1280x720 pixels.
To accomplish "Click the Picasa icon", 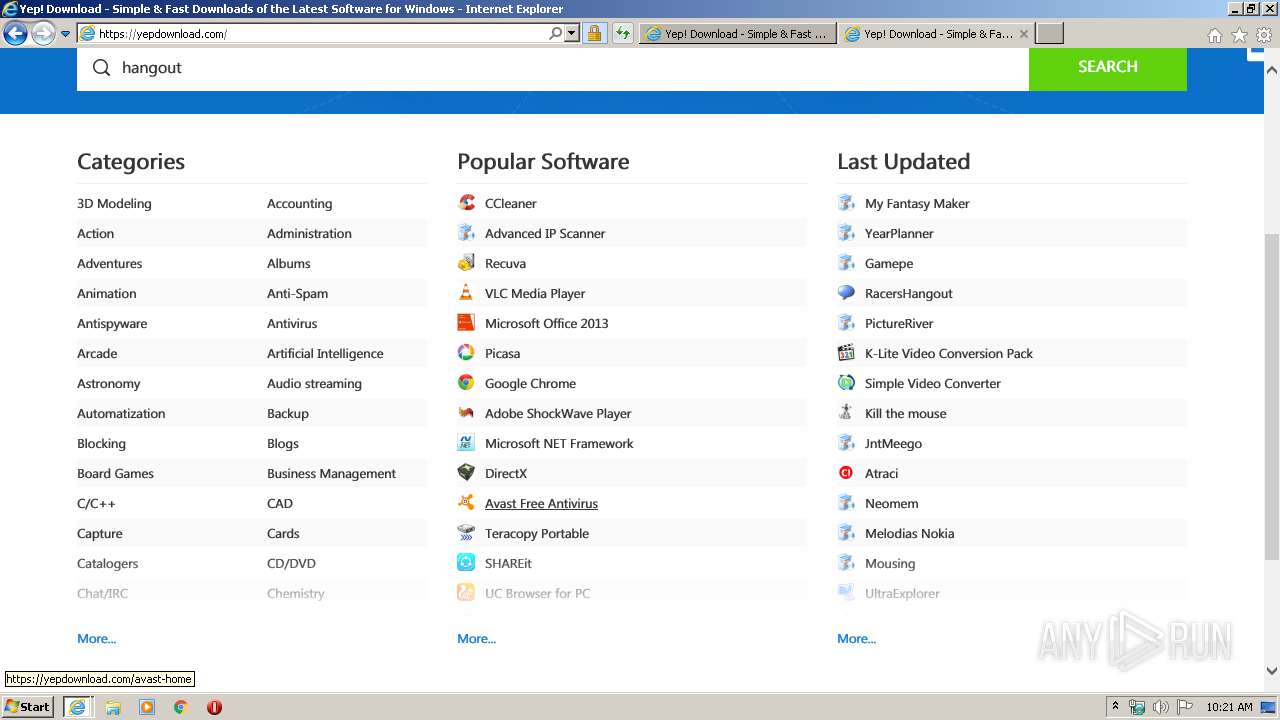I will 466,353.
